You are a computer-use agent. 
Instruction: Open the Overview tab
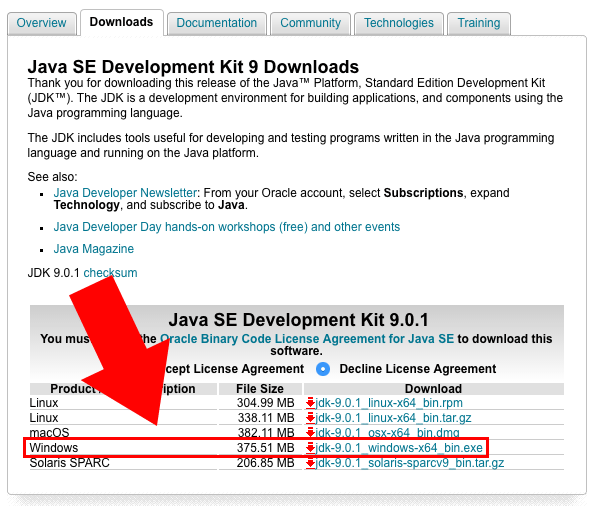[x=41, y=23]
